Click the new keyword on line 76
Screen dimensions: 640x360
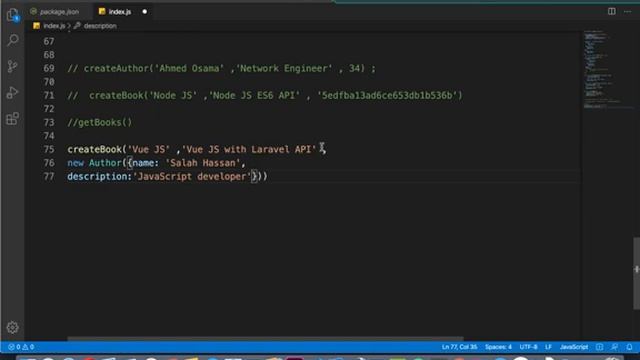75,163
